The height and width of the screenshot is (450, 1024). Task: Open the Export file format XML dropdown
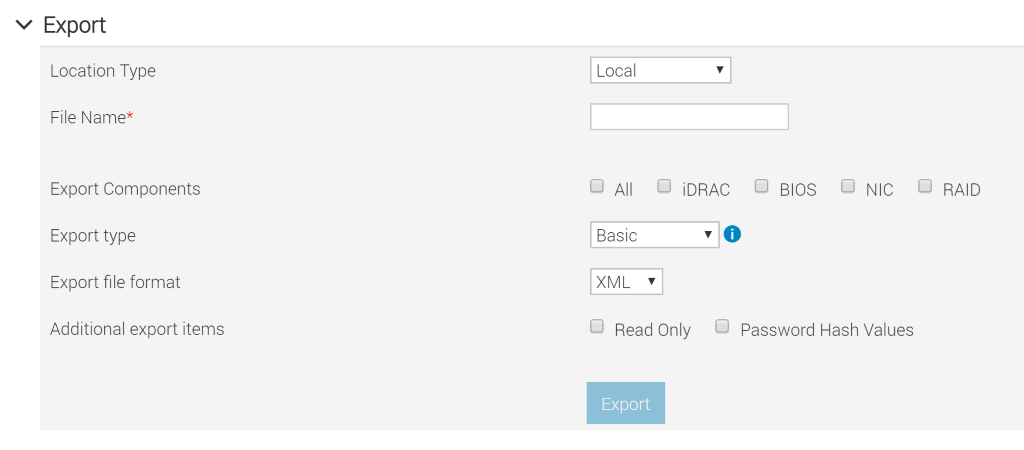click(x=626, y=282)
